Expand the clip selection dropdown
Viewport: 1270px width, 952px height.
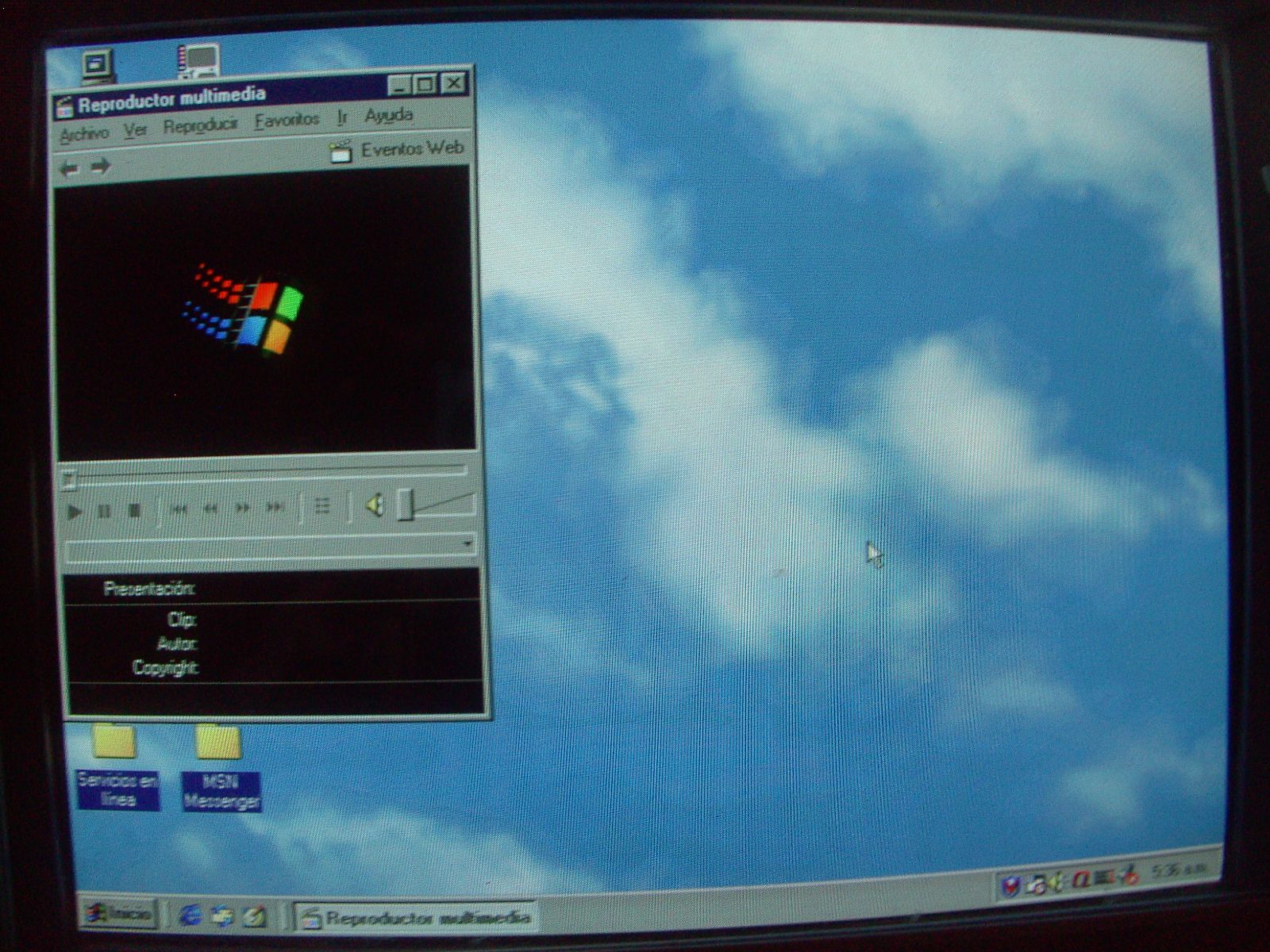point(467,543)
